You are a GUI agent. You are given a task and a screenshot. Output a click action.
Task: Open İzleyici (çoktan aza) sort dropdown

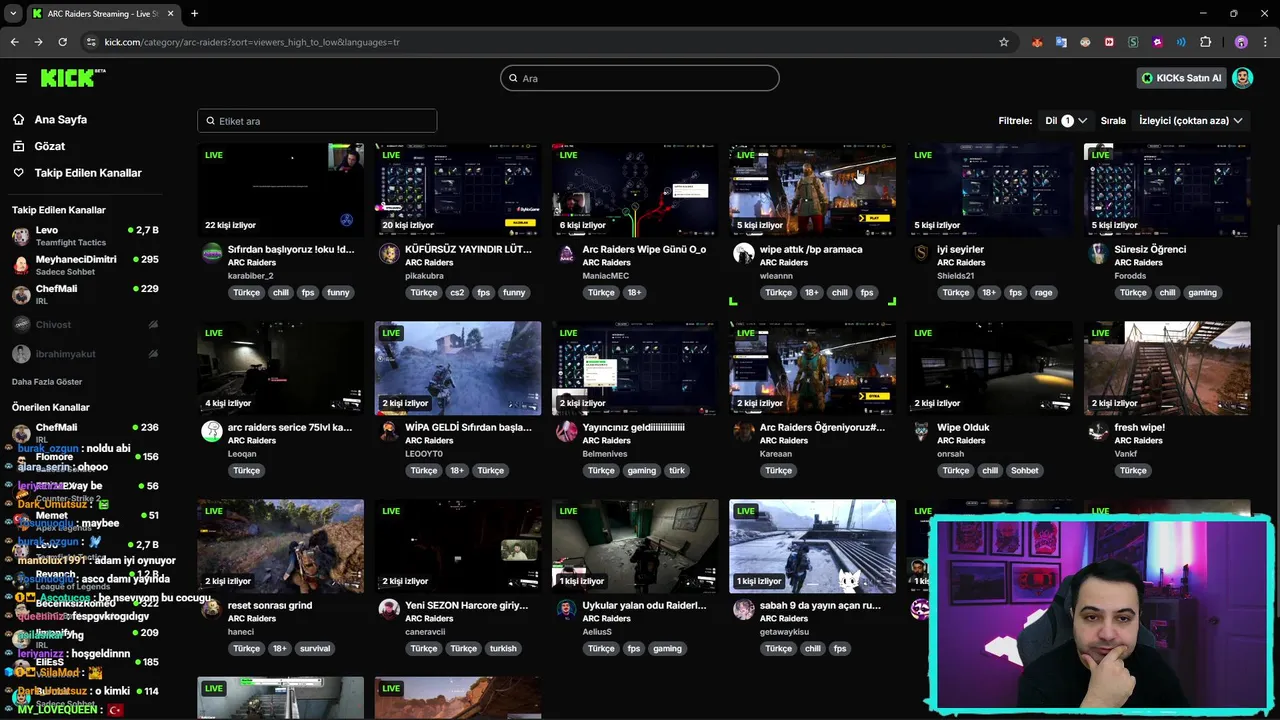click(x=1190, y=120)
